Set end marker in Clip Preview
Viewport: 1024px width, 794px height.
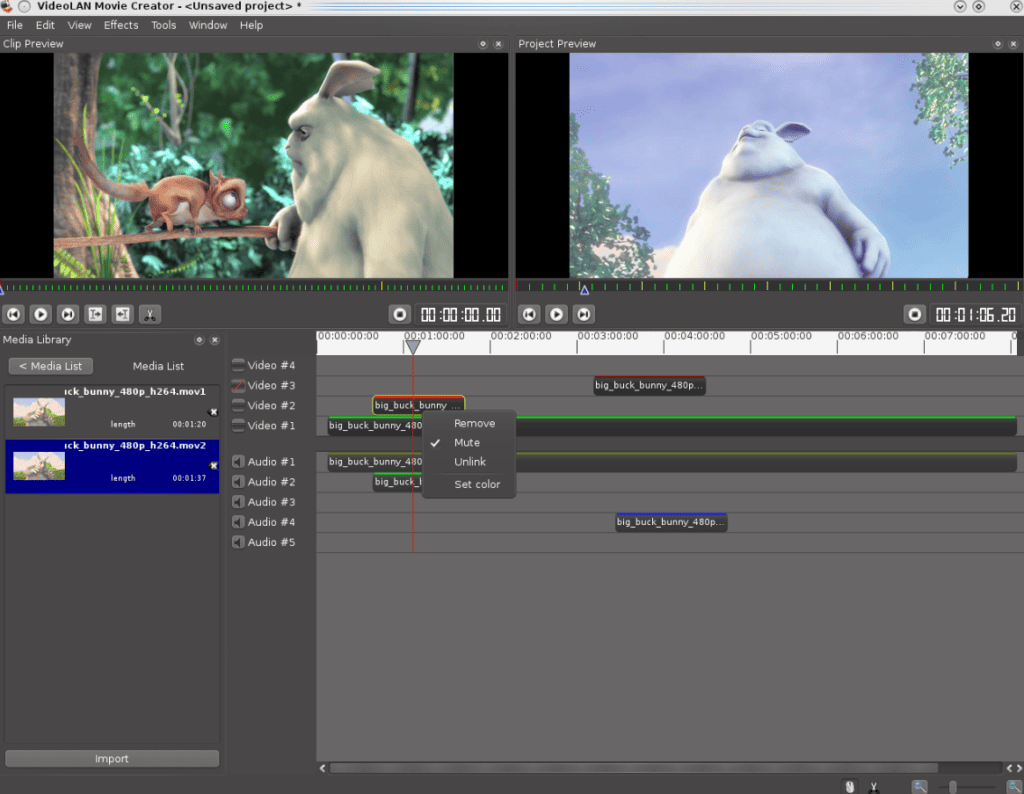(123, 315)
